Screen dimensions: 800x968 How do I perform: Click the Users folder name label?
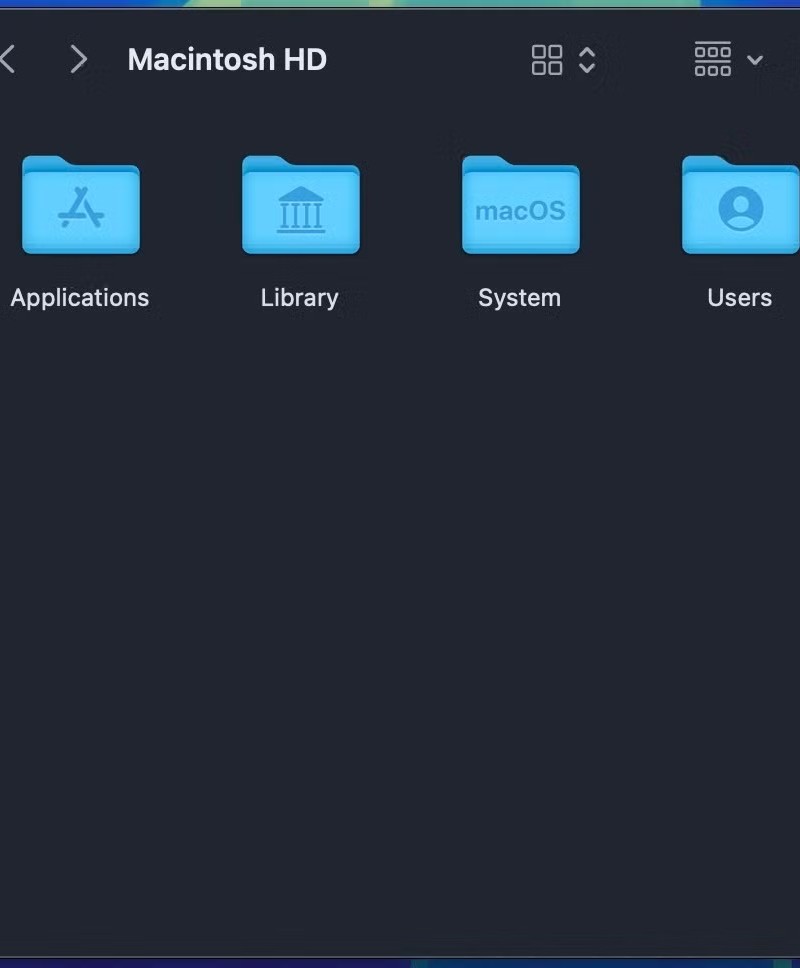tap(739, 297)
